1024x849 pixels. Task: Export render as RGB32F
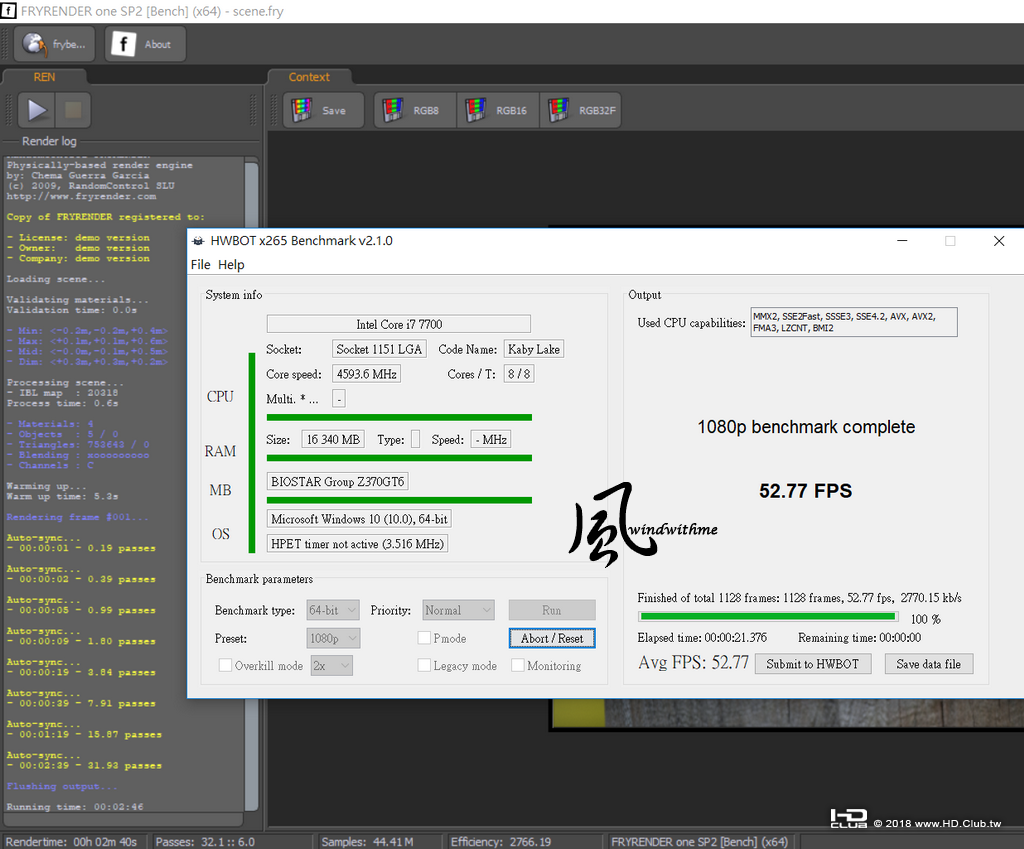(581, 110)
